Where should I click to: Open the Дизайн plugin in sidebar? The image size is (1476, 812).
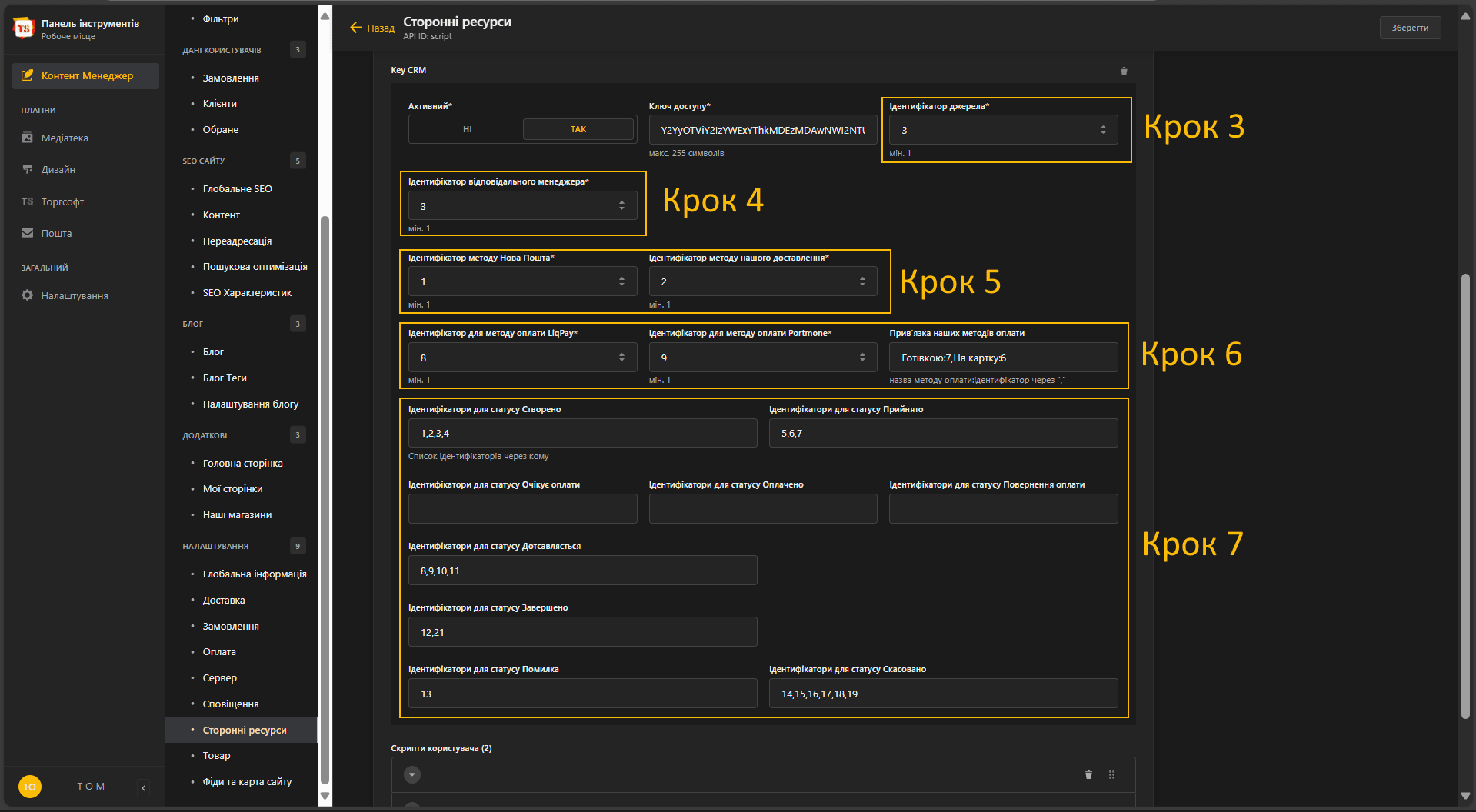tap(28, 169)
